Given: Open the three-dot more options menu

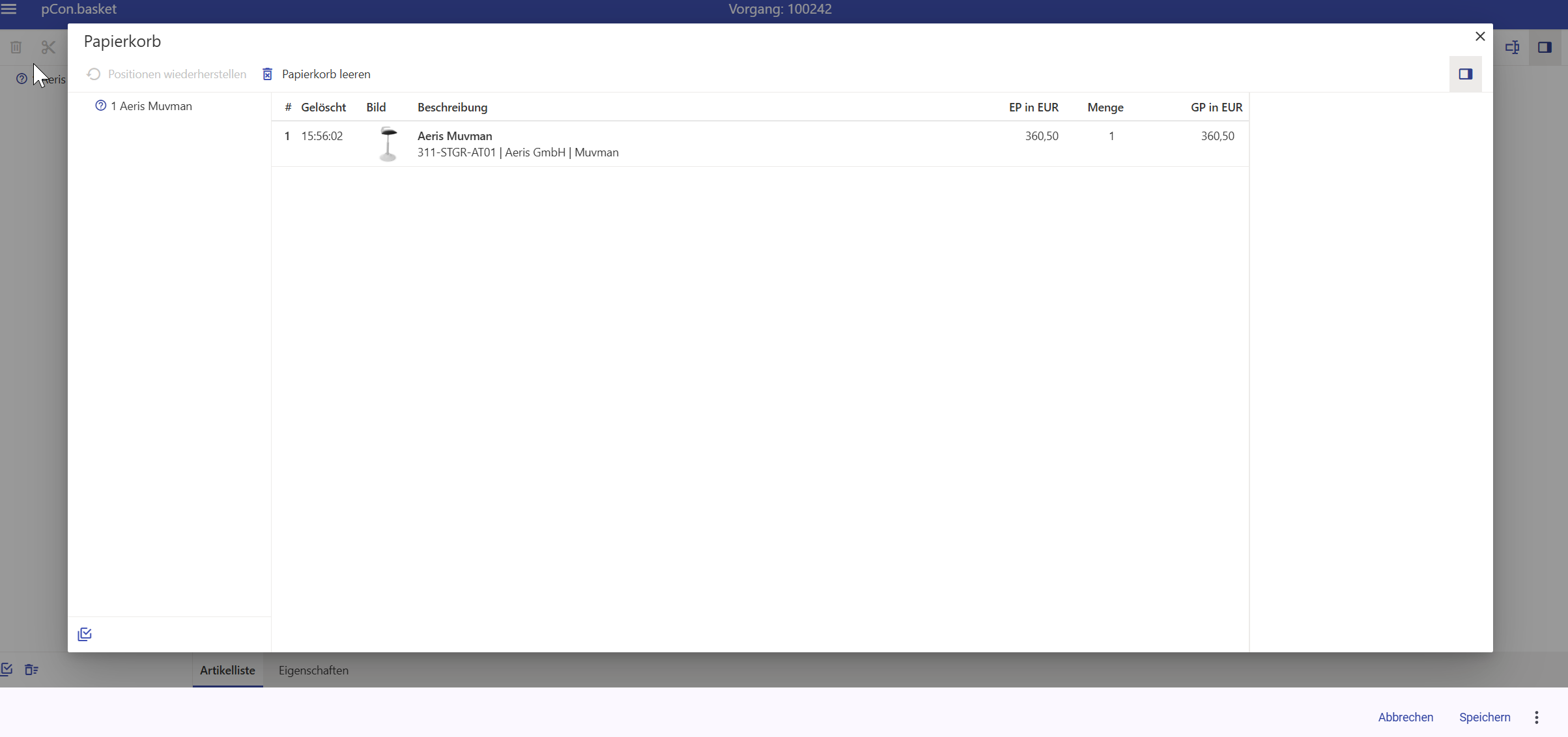Looking at the screenshot, I should tap(1537, 717).
